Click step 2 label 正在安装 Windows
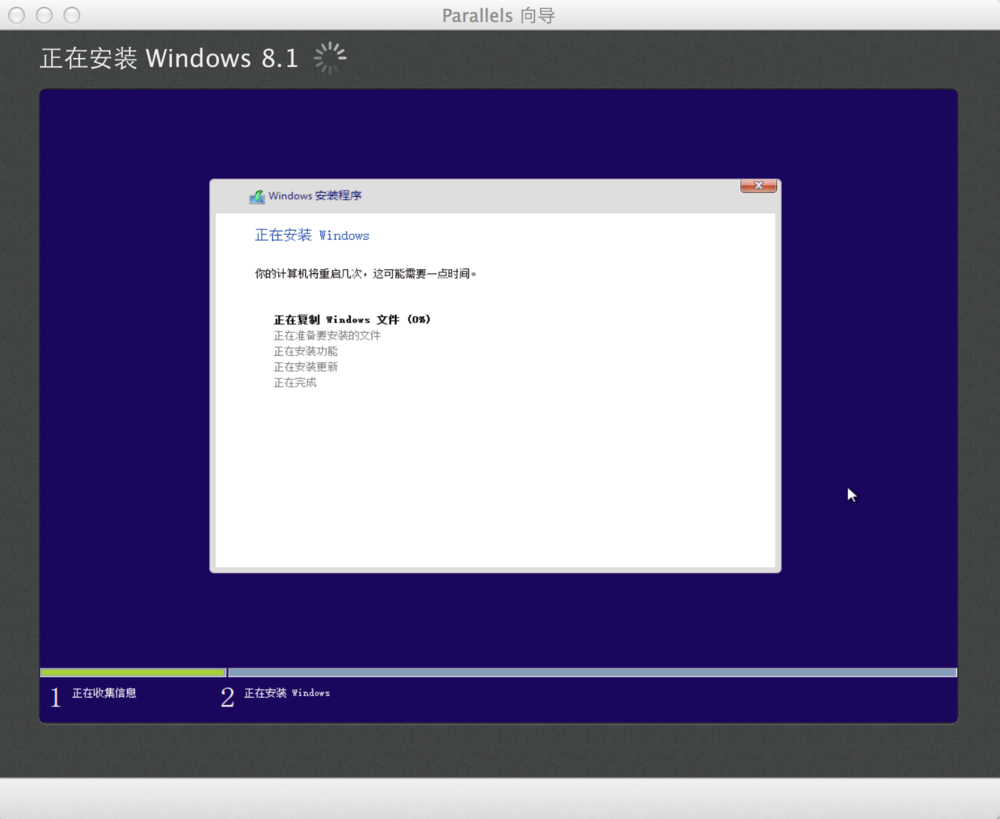 [287, 693]
